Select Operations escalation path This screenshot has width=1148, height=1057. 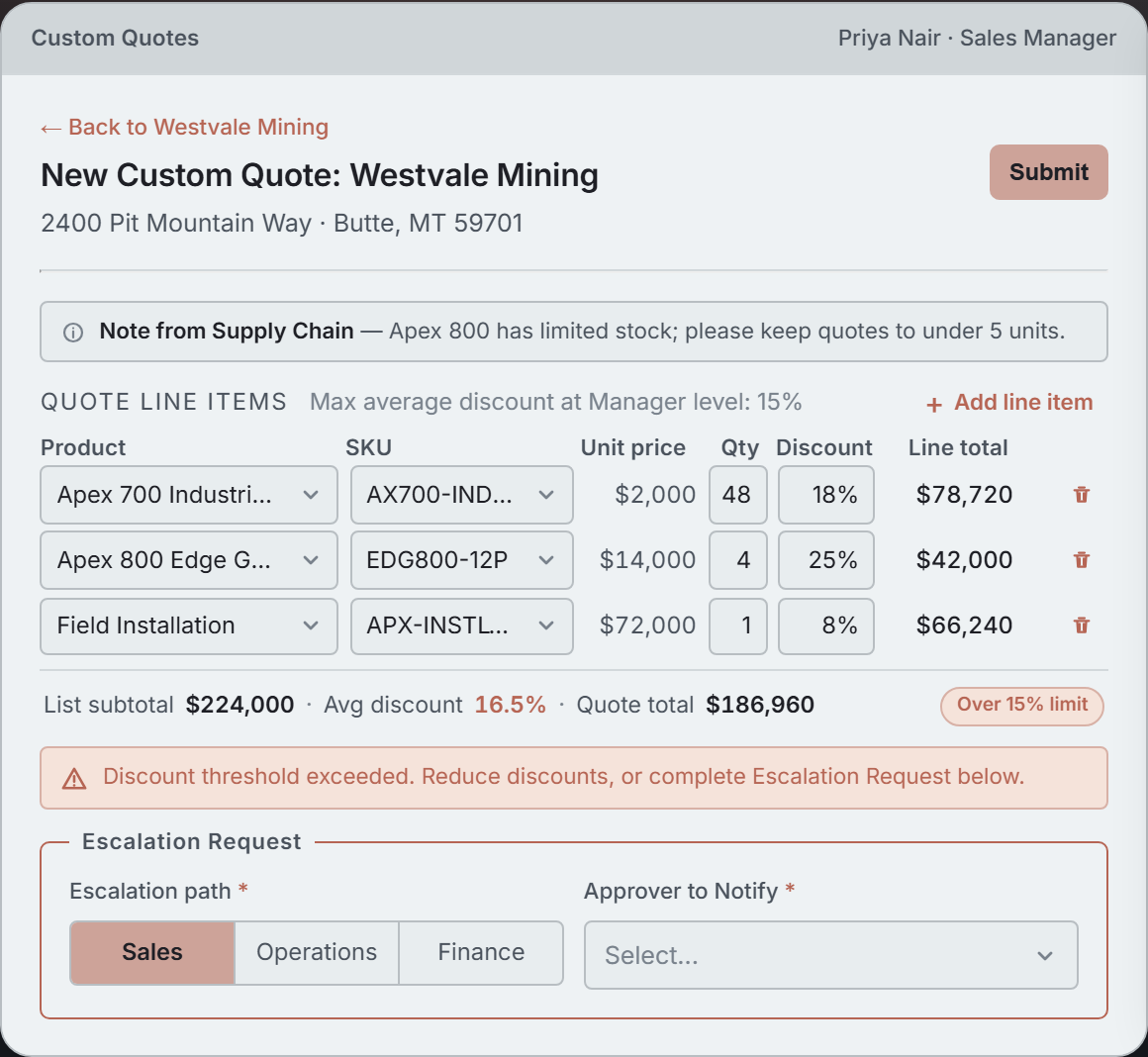point(317,952)
